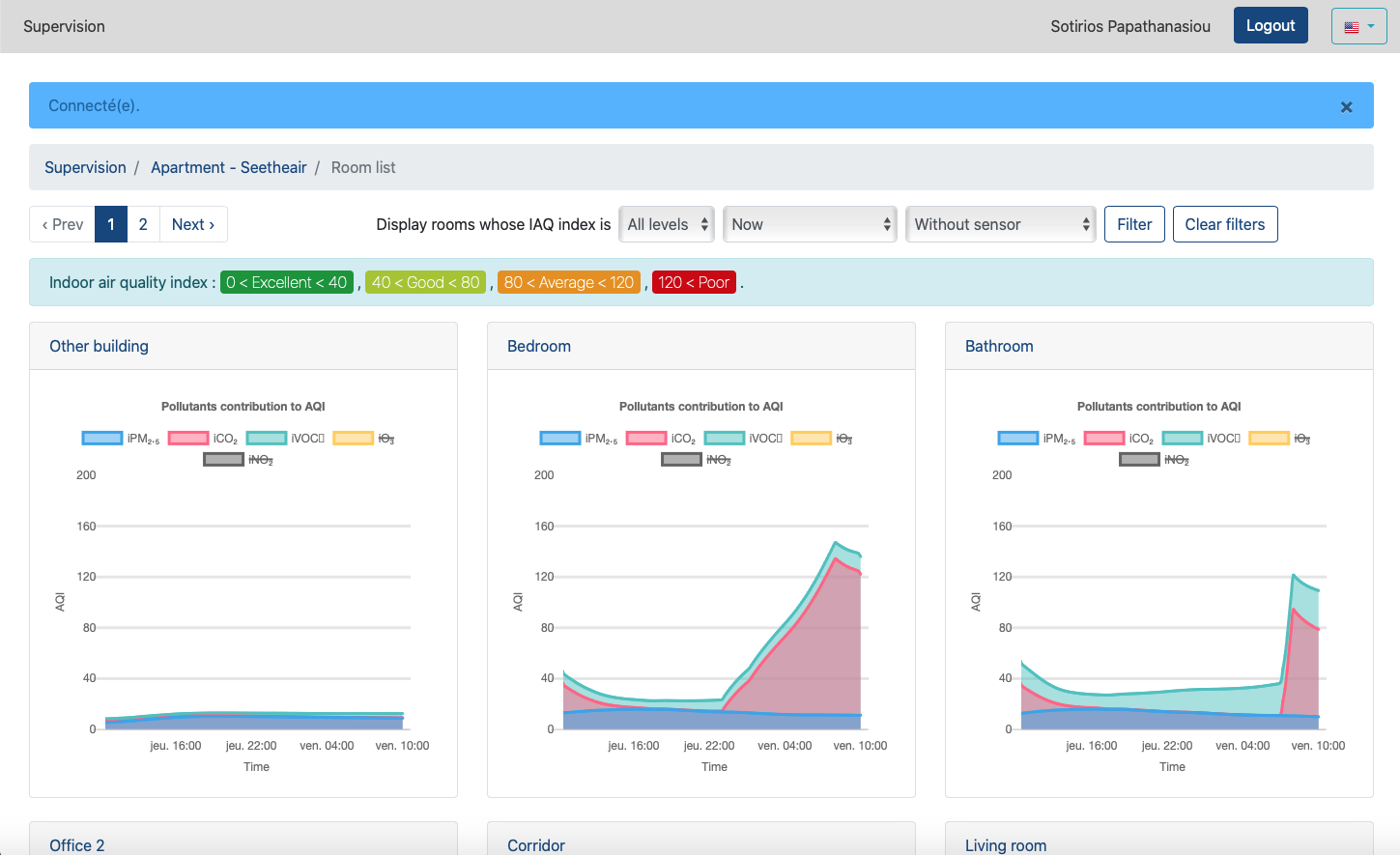Click the Clear filters button
Screen dimensions: 1400x855
(1224, 224)
